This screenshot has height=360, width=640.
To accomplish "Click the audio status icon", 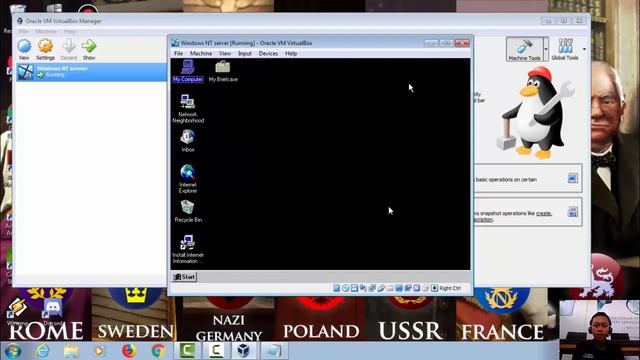I will pos(363,288).
